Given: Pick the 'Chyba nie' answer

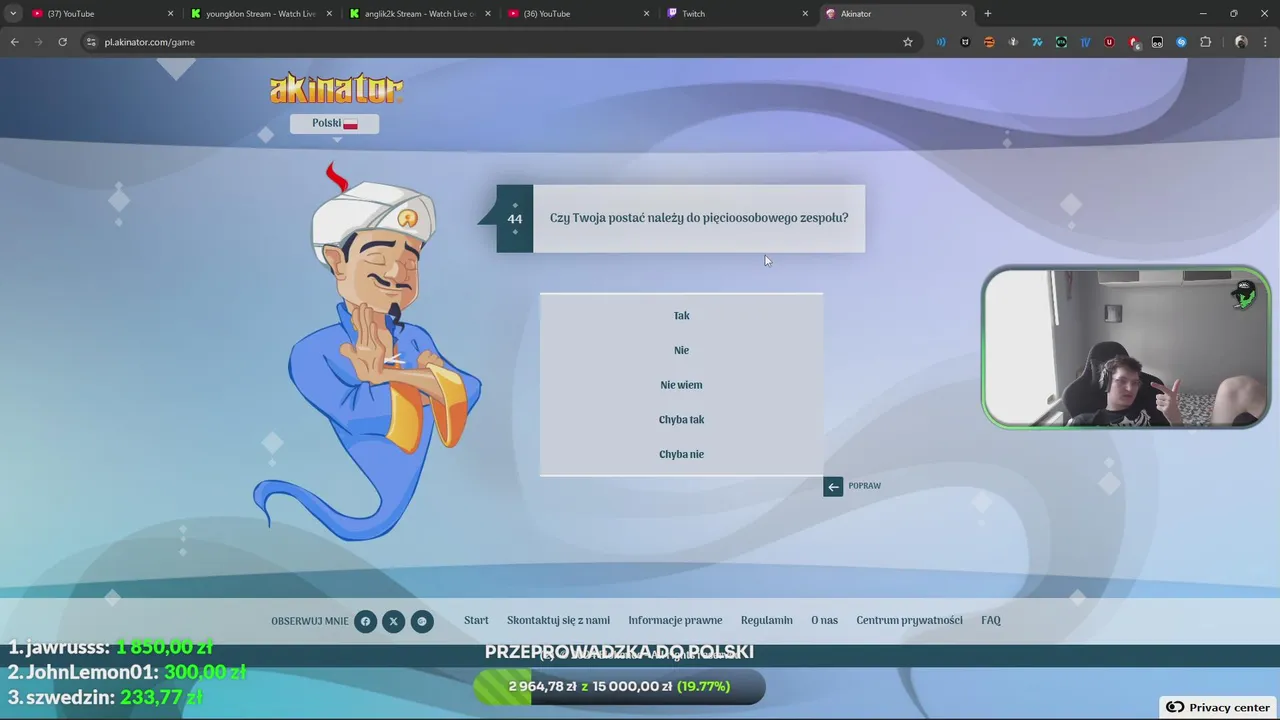Looking at the screenshot, I should [x=681, y=454].
